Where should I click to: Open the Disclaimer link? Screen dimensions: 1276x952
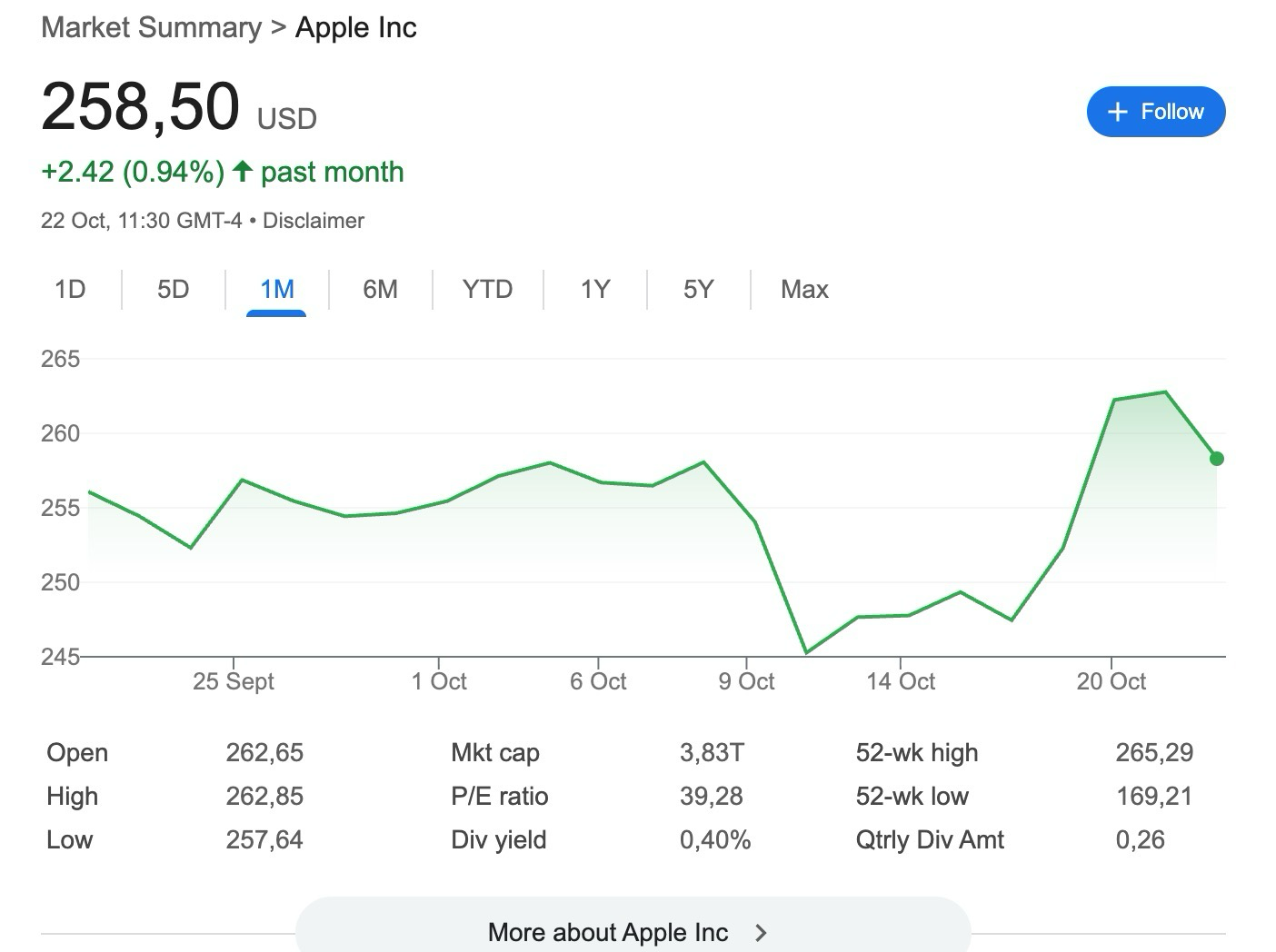[314, 221]
